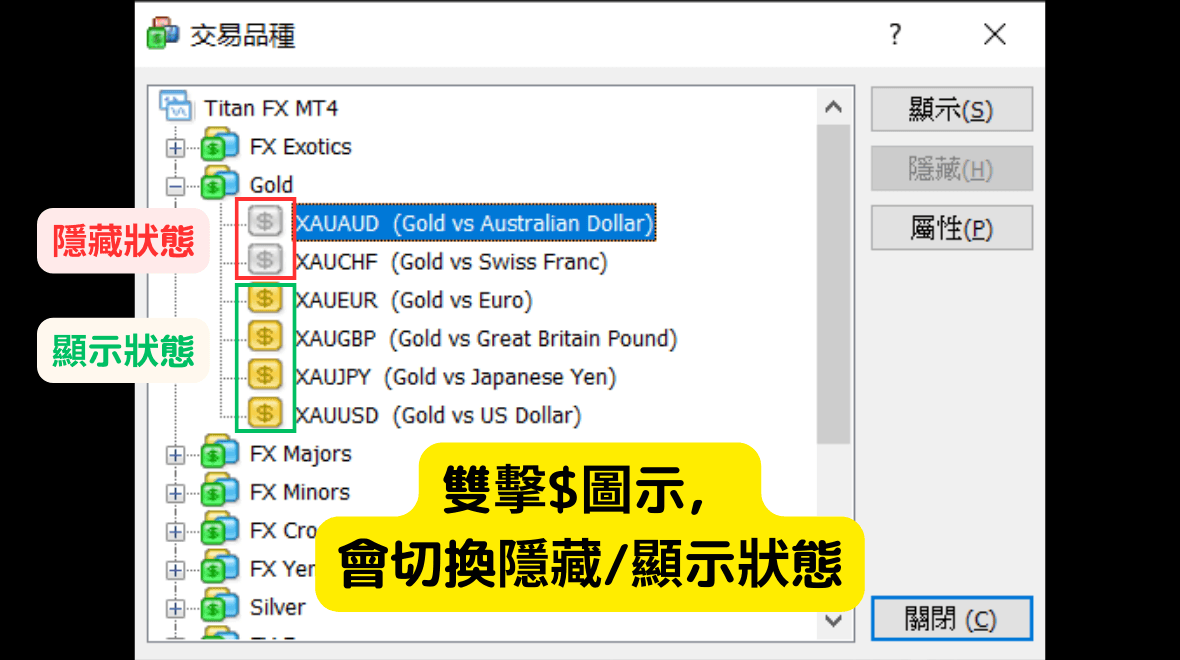1180x660 pixels.
Task: Click the FX Exotics folder icon
Action: (220, 146)
